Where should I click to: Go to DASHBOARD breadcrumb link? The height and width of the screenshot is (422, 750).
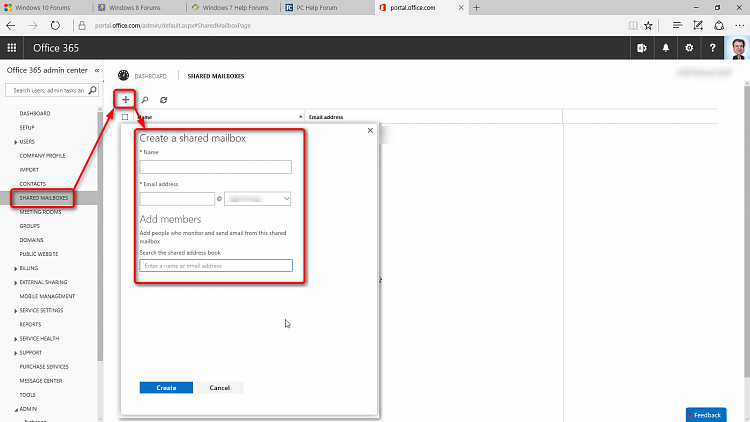point(150,76)
